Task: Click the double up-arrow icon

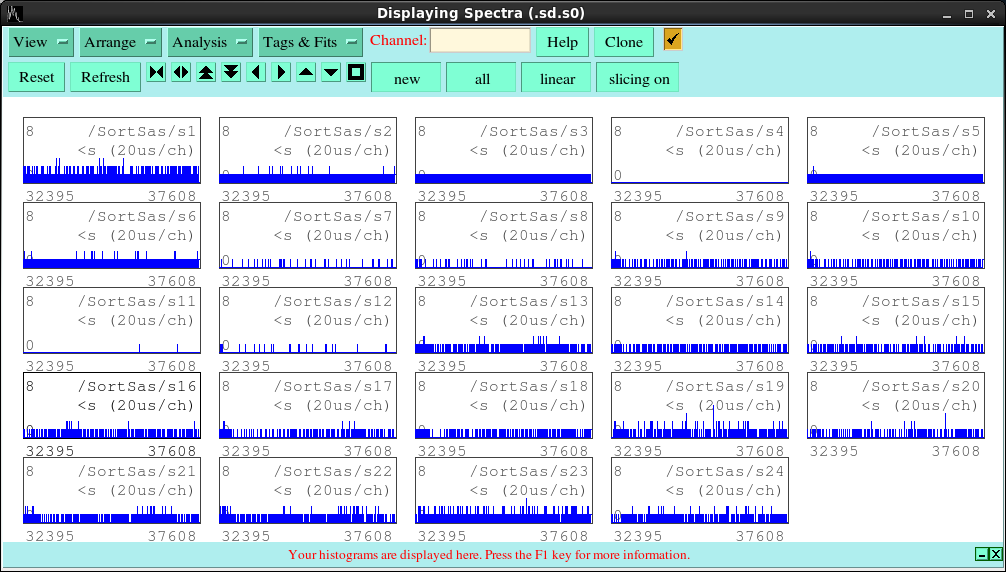Action: tap(206, 73)
